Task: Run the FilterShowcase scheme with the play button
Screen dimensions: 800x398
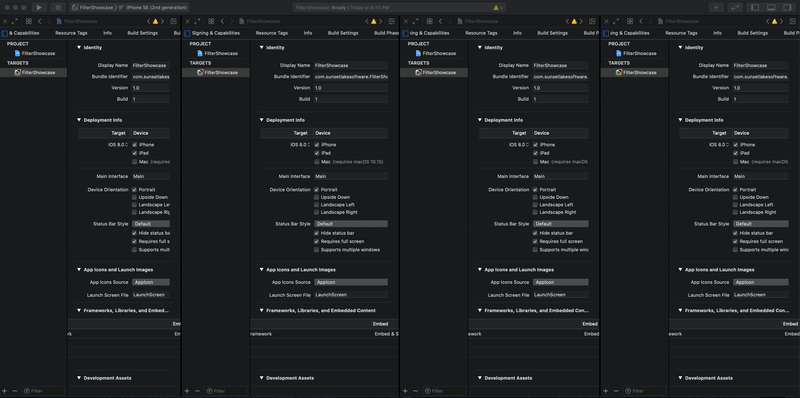Action: (x=39, y=8)
